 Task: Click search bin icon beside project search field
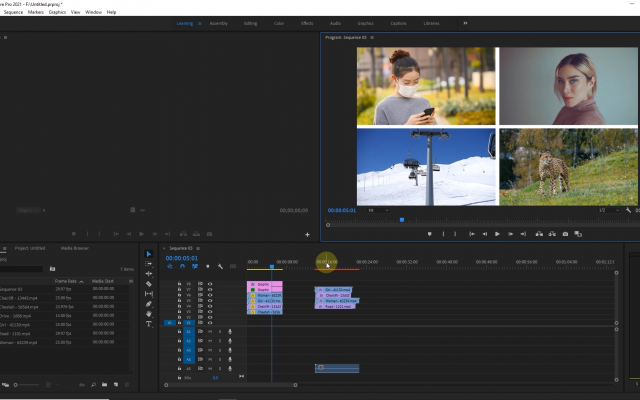52,269
